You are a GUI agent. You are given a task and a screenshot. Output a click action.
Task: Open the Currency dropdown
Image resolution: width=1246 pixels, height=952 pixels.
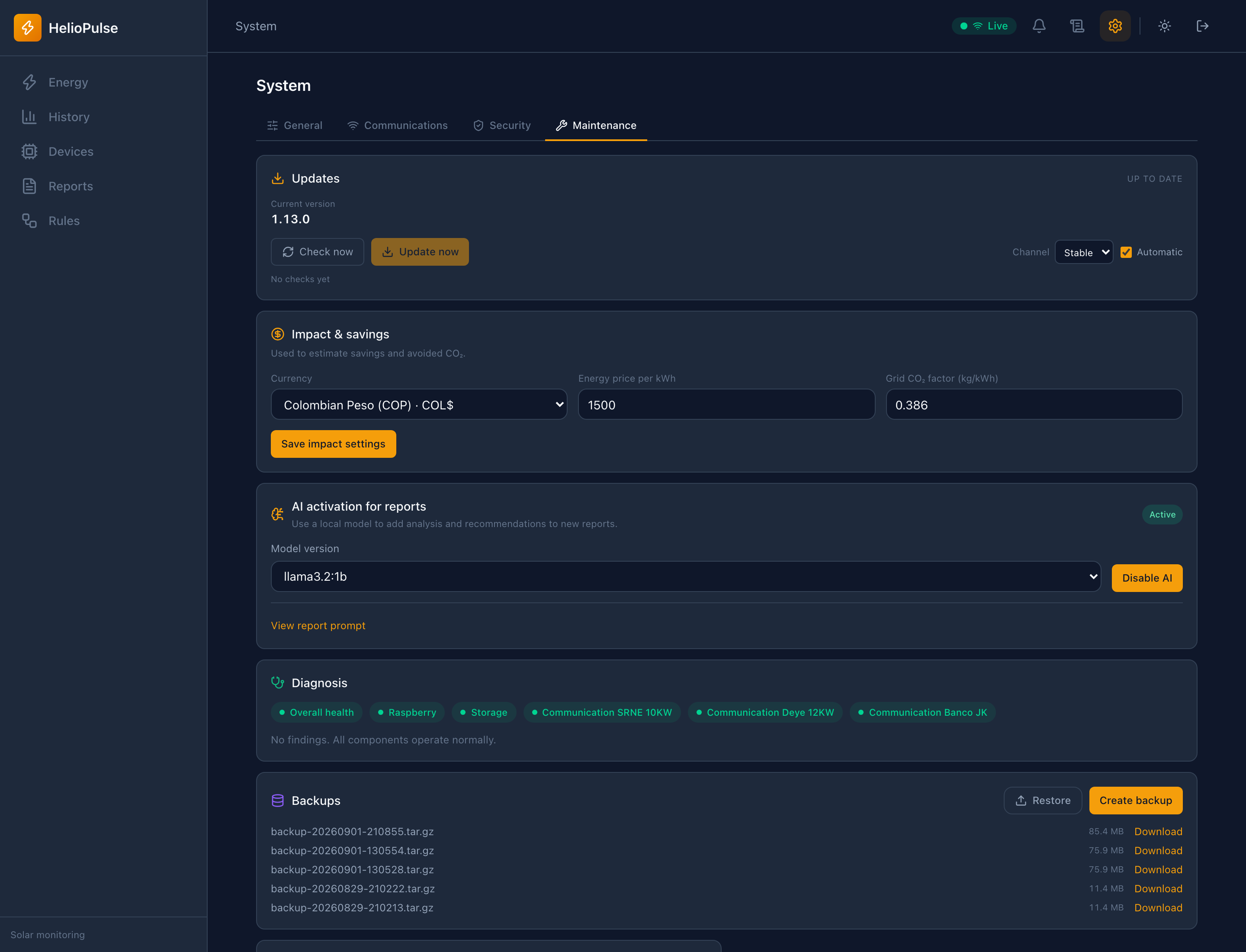(419, 405)
